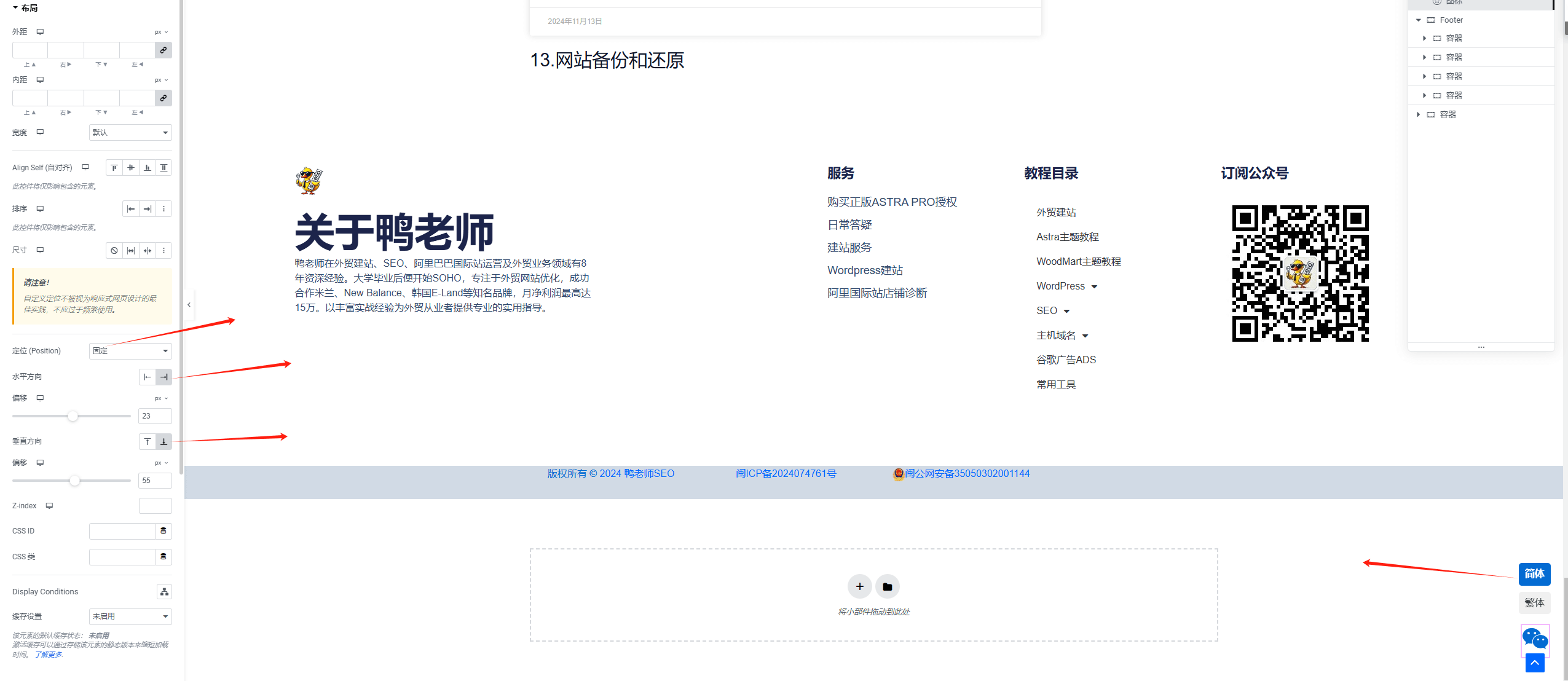Expand the SEO submenu arrow in footer
1568x681 pixels.
[1066, 311]
